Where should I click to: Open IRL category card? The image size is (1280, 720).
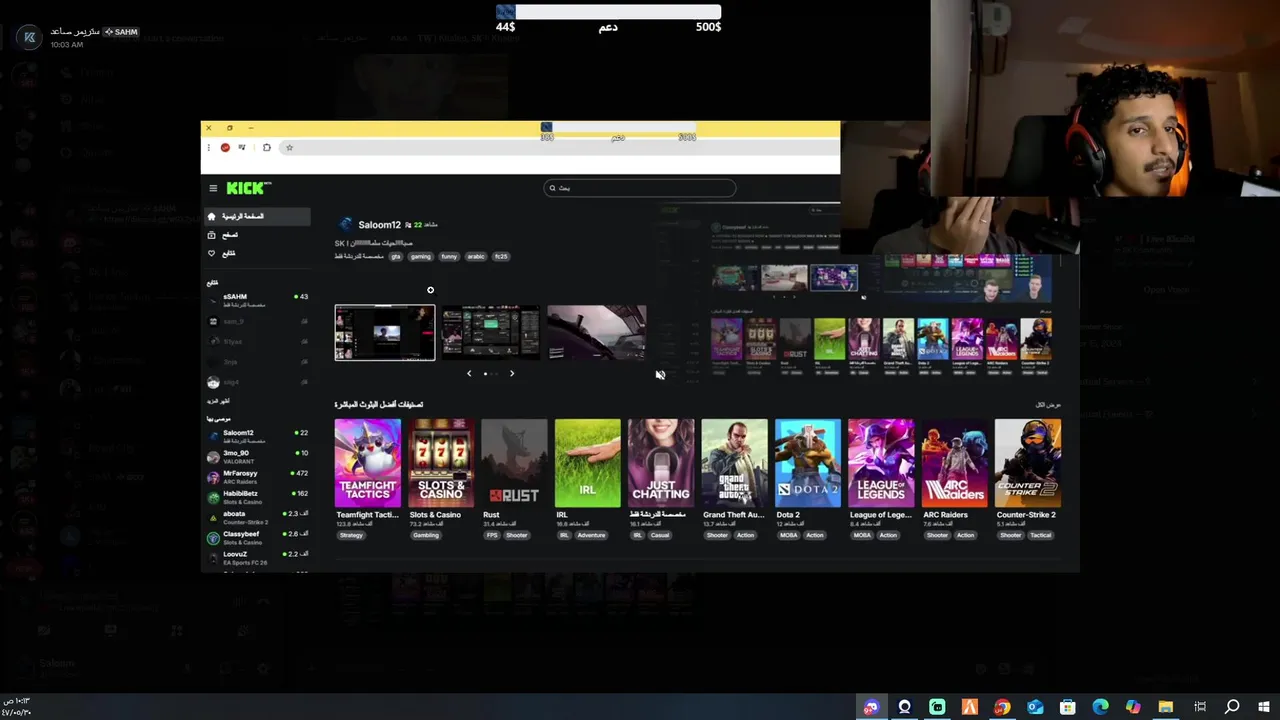pyautogui.click(x=588, y=463)
